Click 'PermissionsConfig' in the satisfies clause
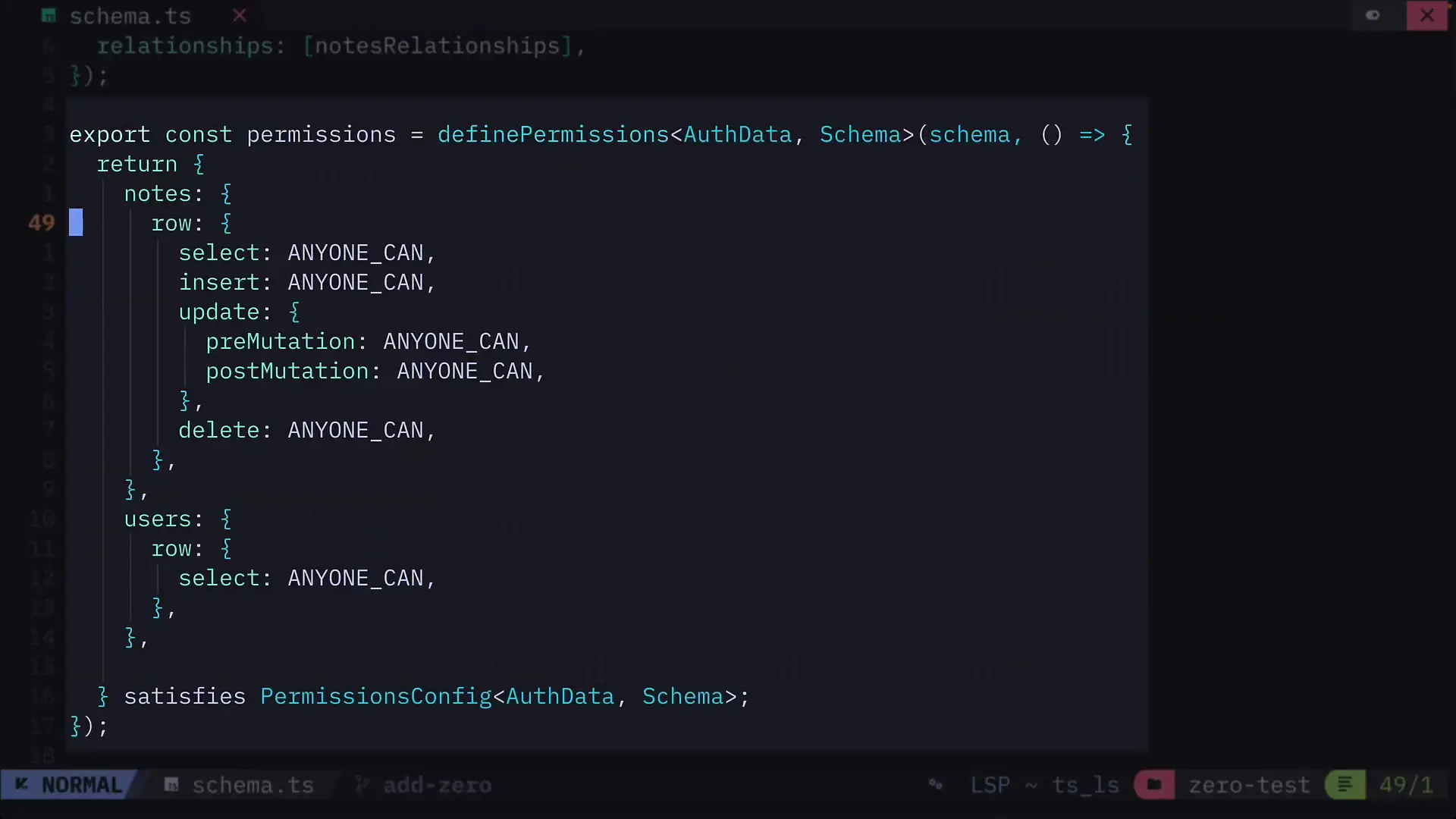1456x819 pixels. 376,697
